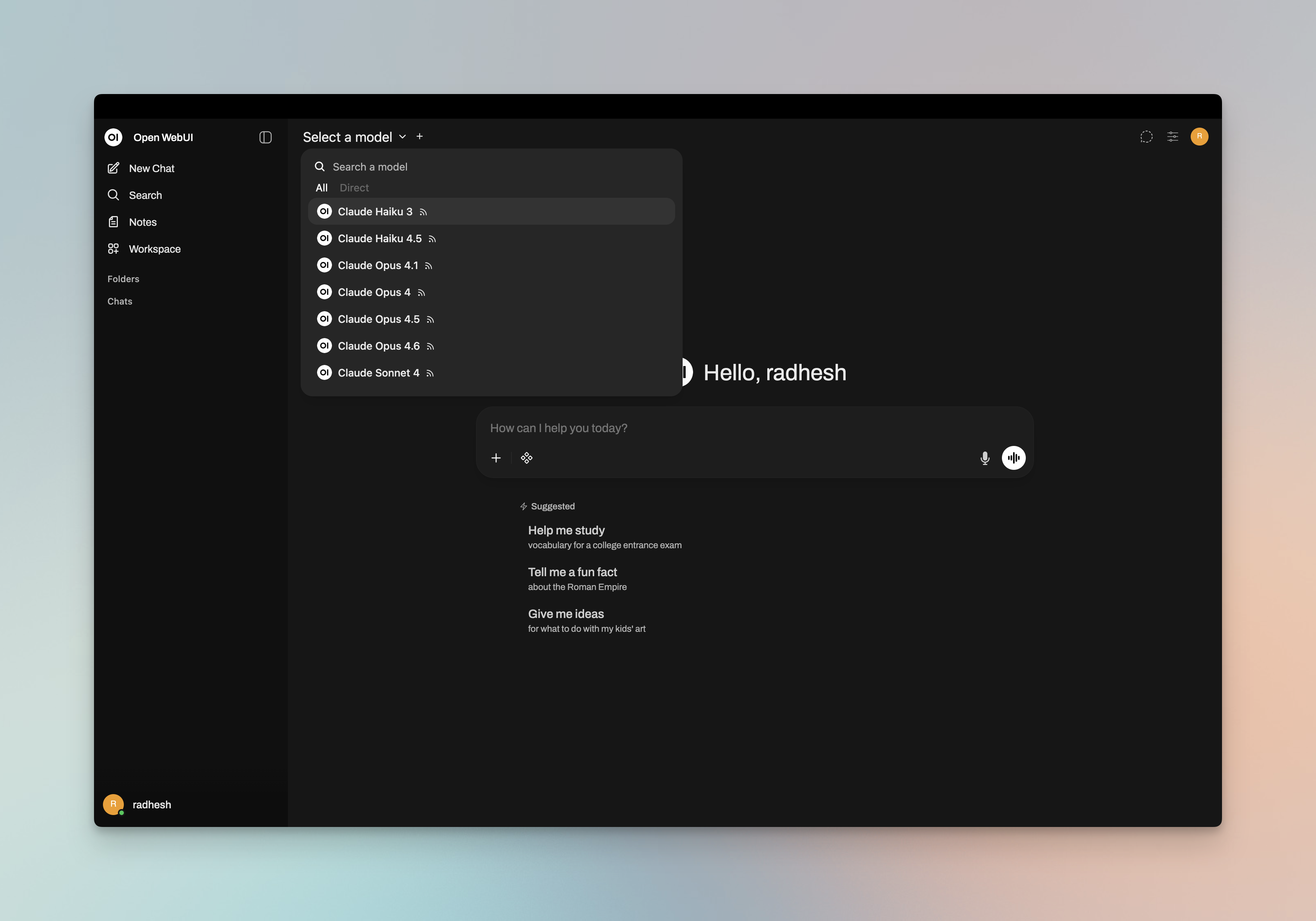This screenshot has height=921, width=1316.
Task: Open the Notes page
Action: point(142,222)
